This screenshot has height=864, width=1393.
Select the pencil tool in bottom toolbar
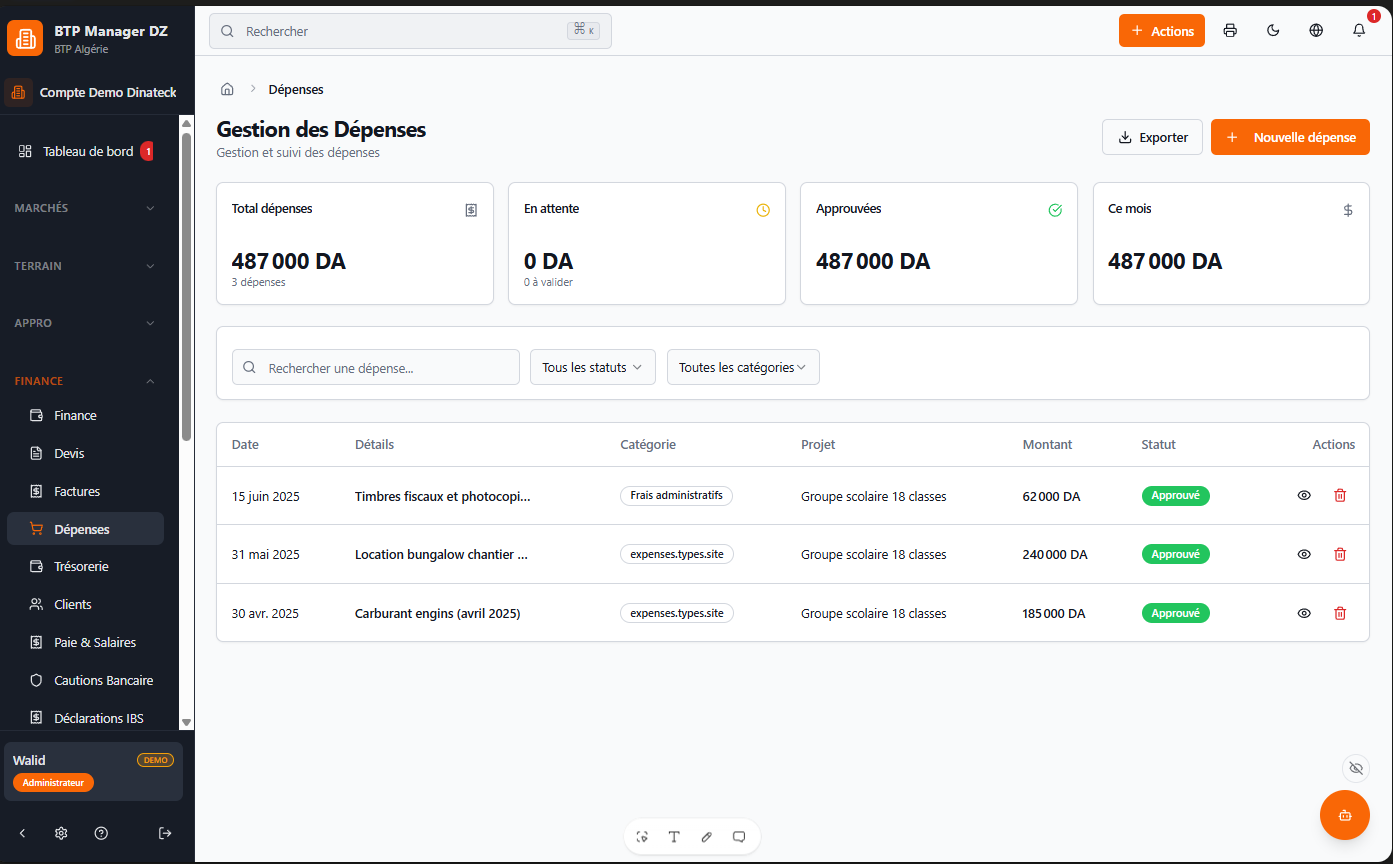pyautogui.click(x=707, y=837)
